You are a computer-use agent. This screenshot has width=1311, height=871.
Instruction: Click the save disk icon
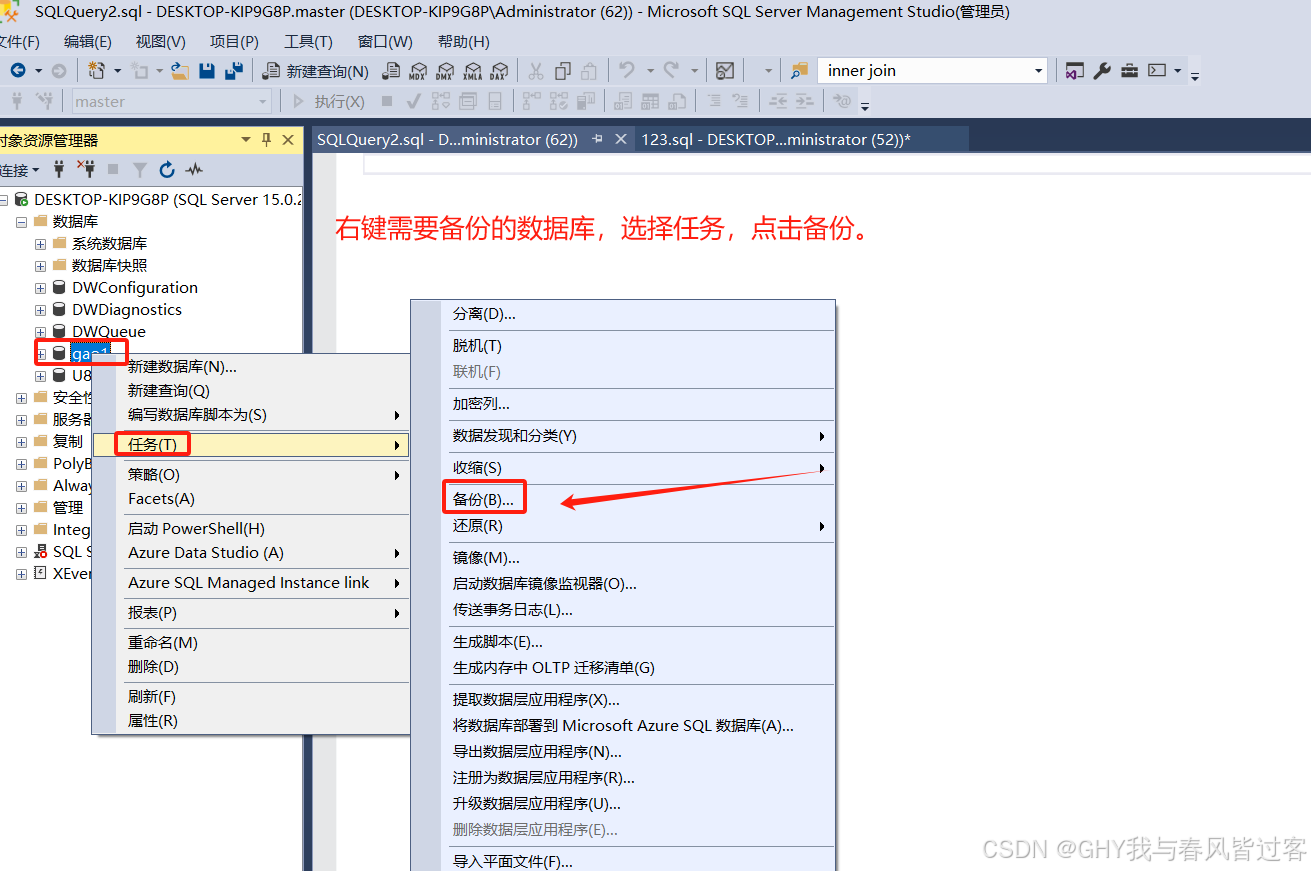(x=207, y=71)
